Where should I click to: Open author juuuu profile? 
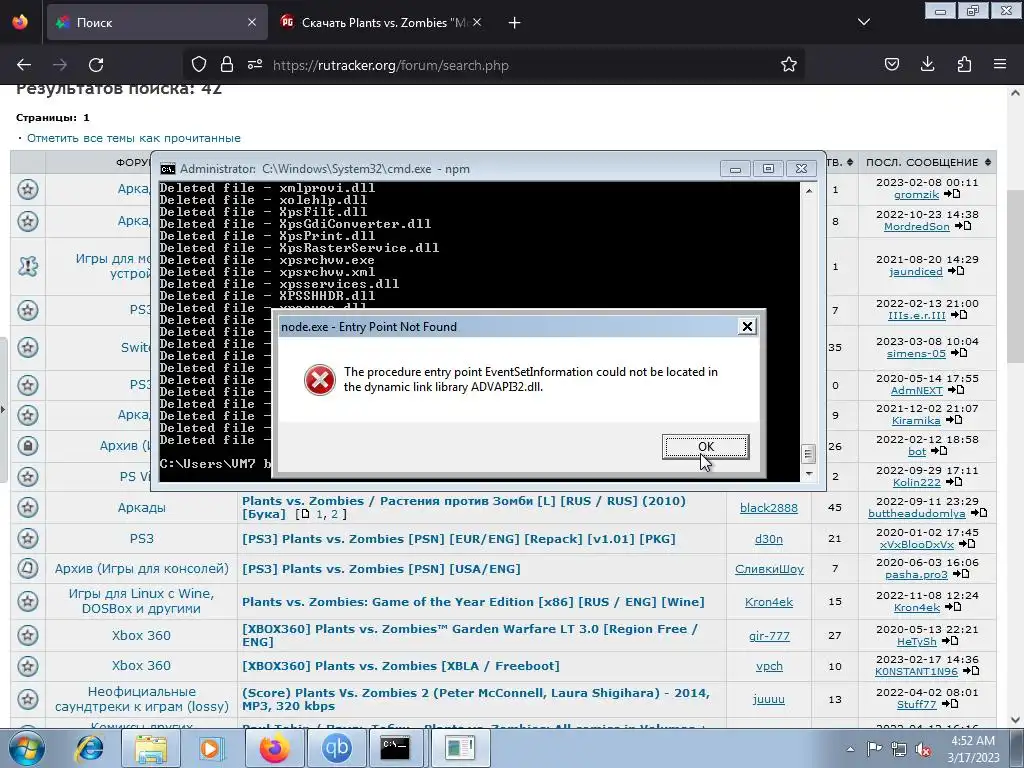769,699
